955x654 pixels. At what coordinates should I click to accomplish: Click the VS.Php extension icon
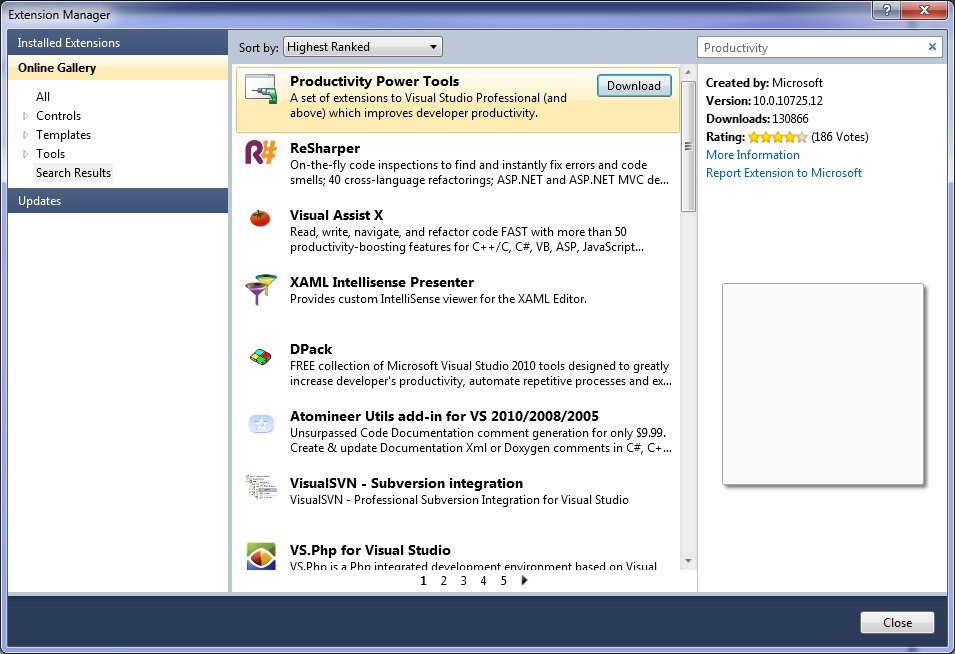(x=261, y=556)
